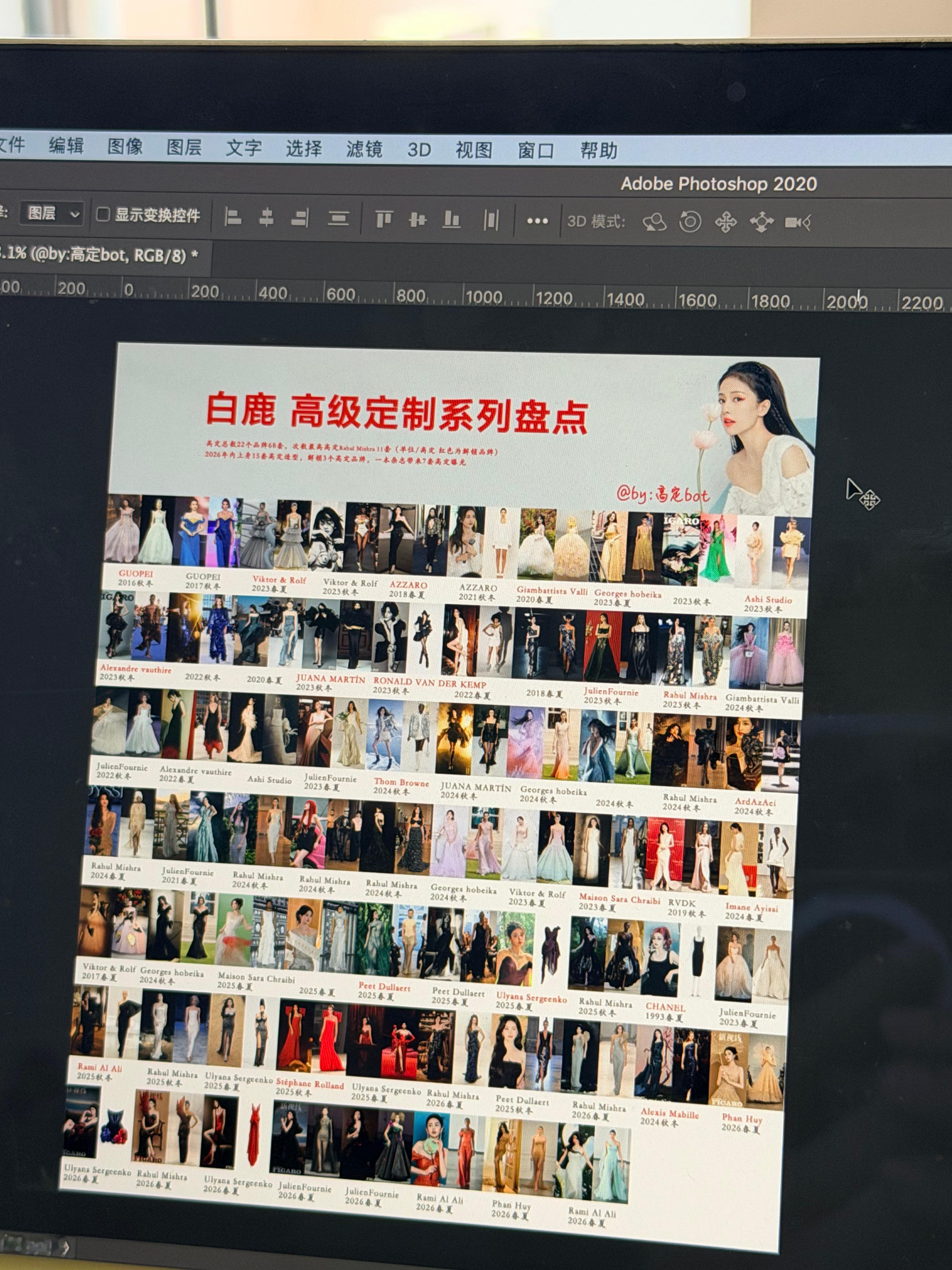
Task: Open the three-dot more align options
Action: [x=537, y=221]
